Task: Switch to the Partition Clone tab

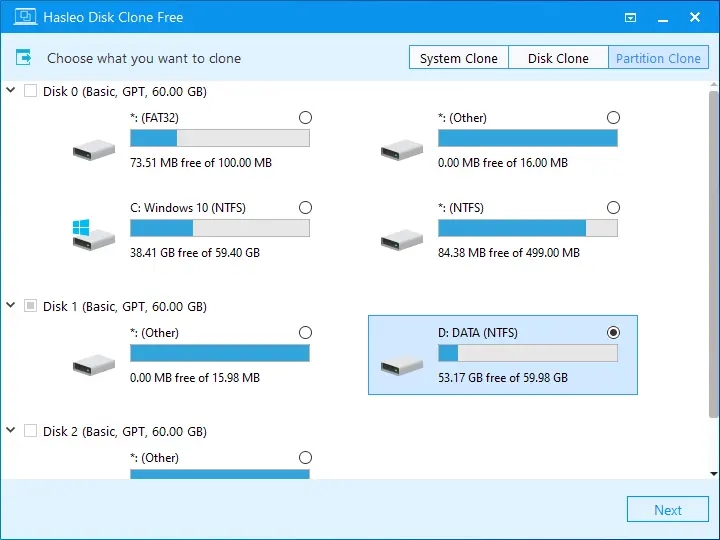Action: click(x=658, y=57)
